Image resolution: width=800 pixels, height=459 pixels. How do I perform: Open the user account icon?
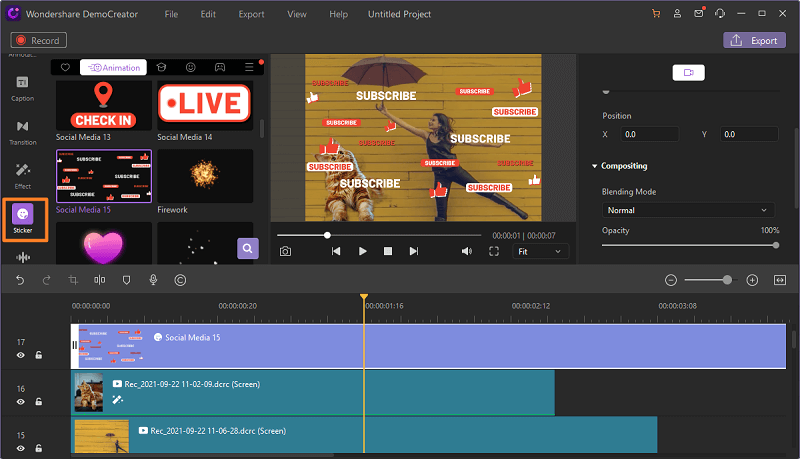point(677,14)
